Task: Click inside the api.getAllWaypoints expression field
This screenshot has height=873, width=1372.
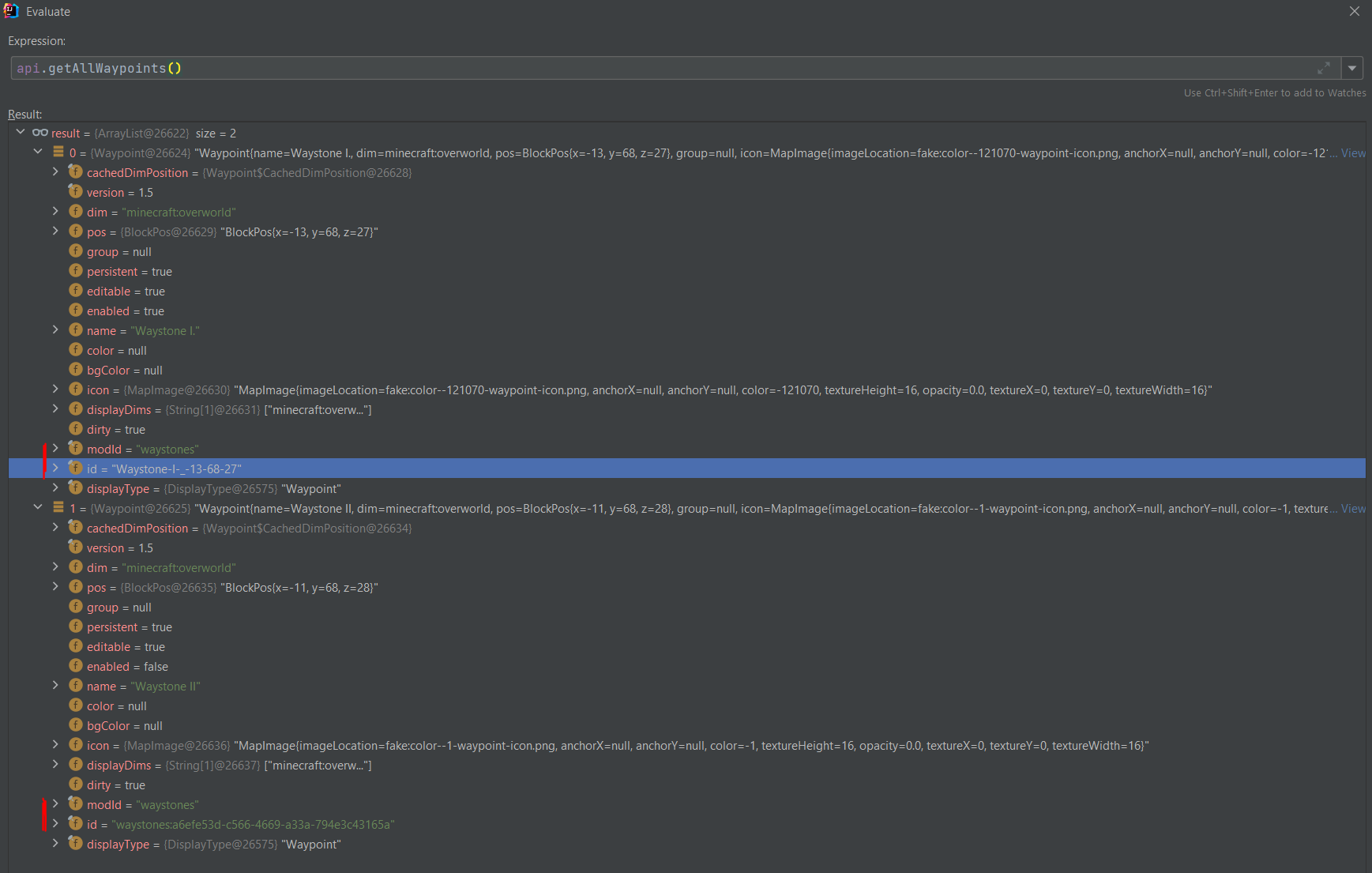Action: click(x=316, y=68)
